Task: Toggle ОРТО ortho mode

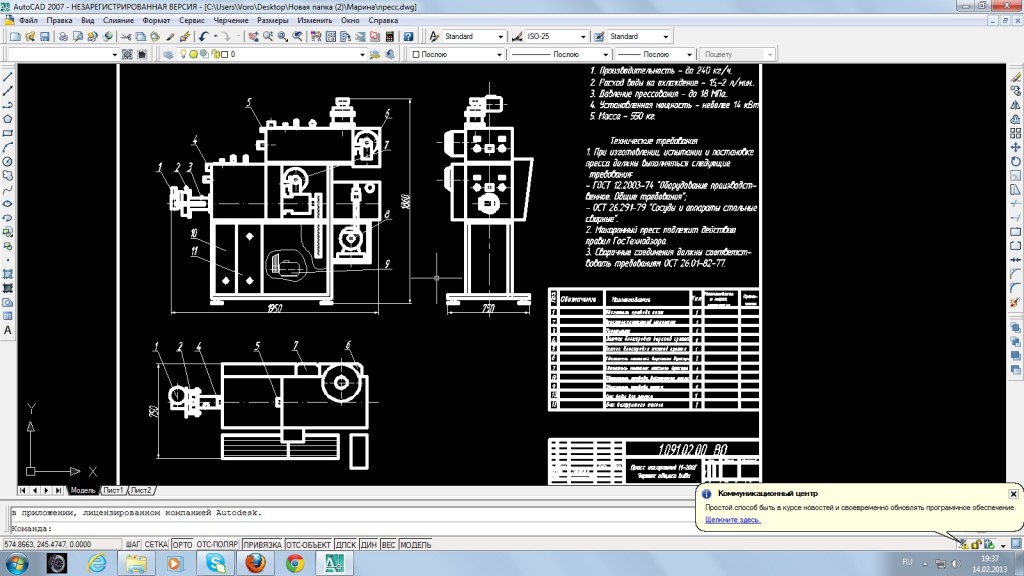Action: click(x=182, y=545)
